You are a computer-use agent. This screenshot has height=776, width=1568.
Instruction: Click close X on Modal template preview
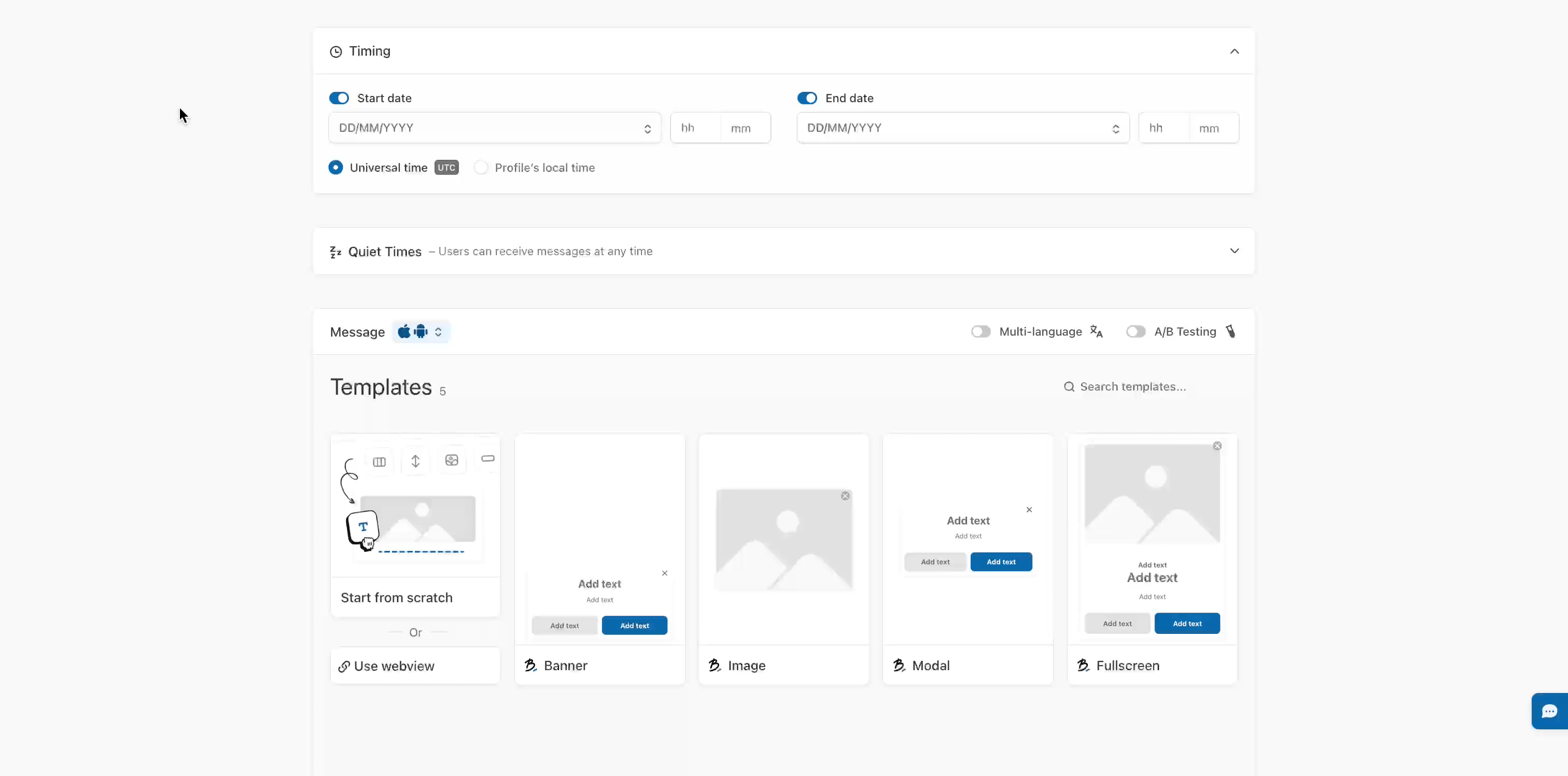click(1029, 510)
